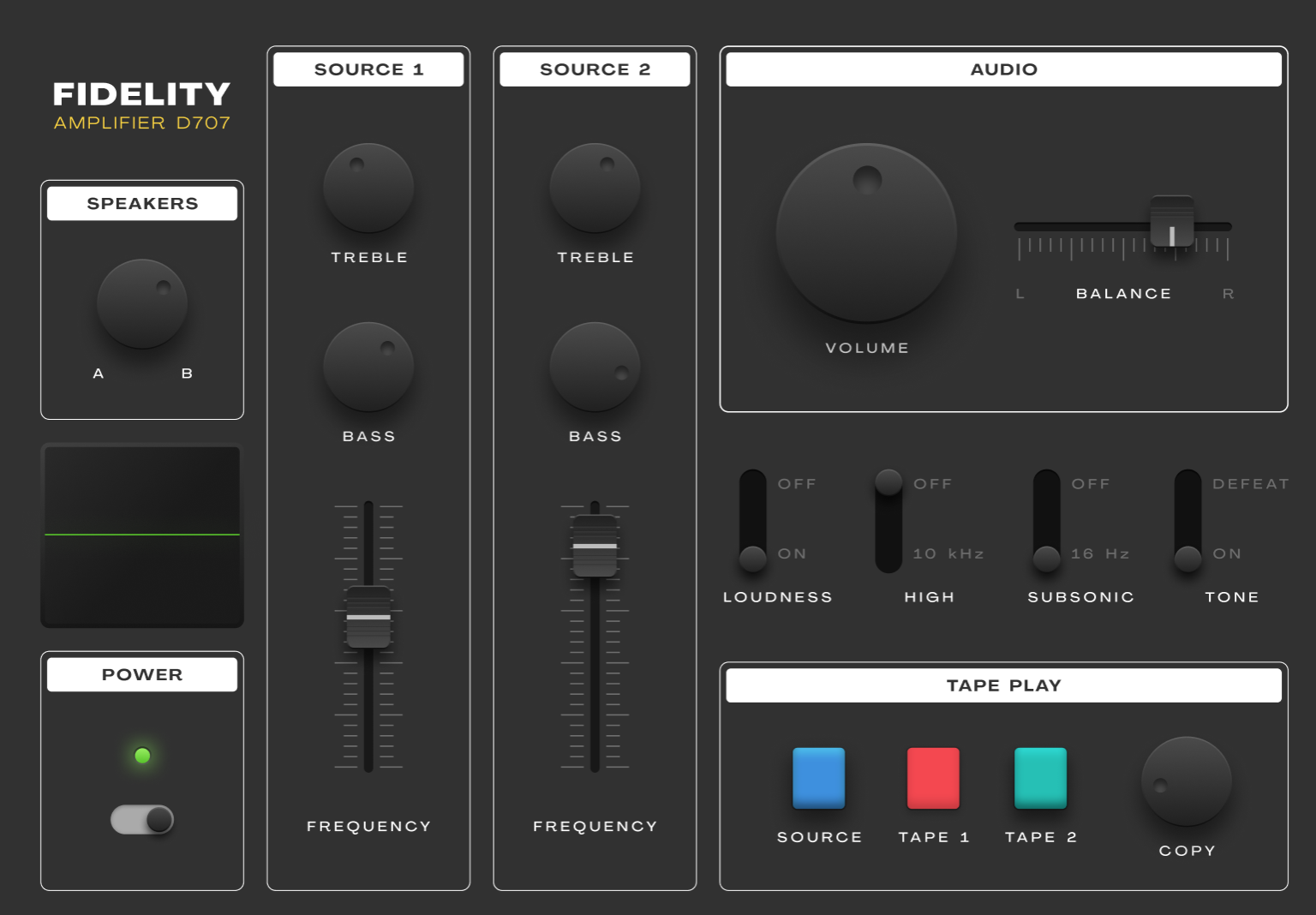Click the Amplifier D707 model label

tap(142, 123)
